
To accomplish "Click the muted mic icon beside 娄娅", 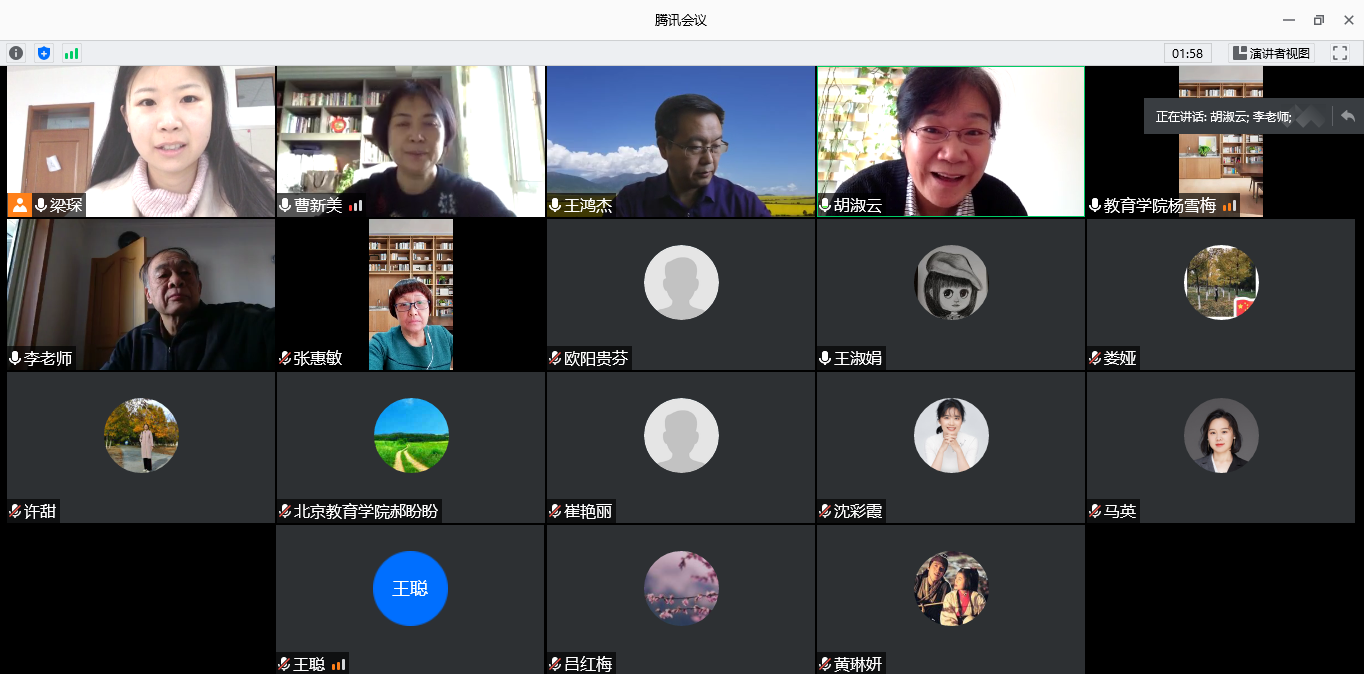I will pos(1095,358).
